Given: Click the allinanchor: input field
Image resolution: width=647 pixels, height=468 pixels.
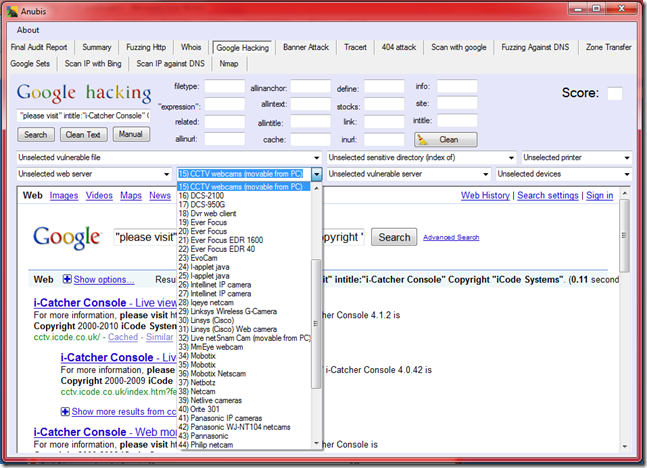Looking at the screenshot, I should [310, 87].
